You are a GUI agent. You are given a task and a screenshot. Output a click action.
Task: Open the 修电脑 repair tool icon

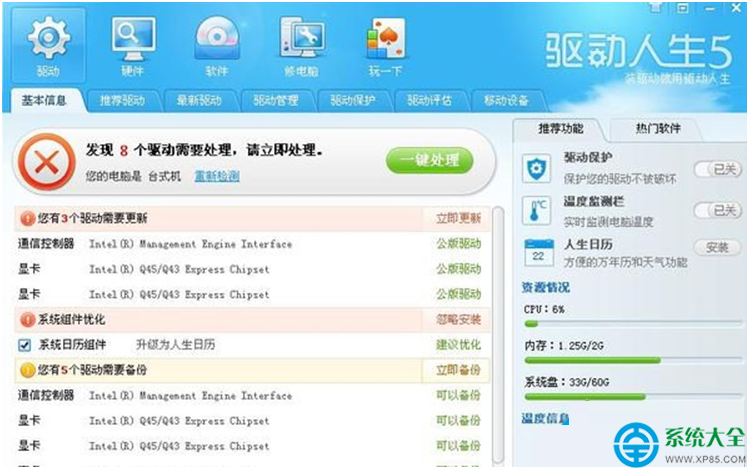(x=301, y=46)
